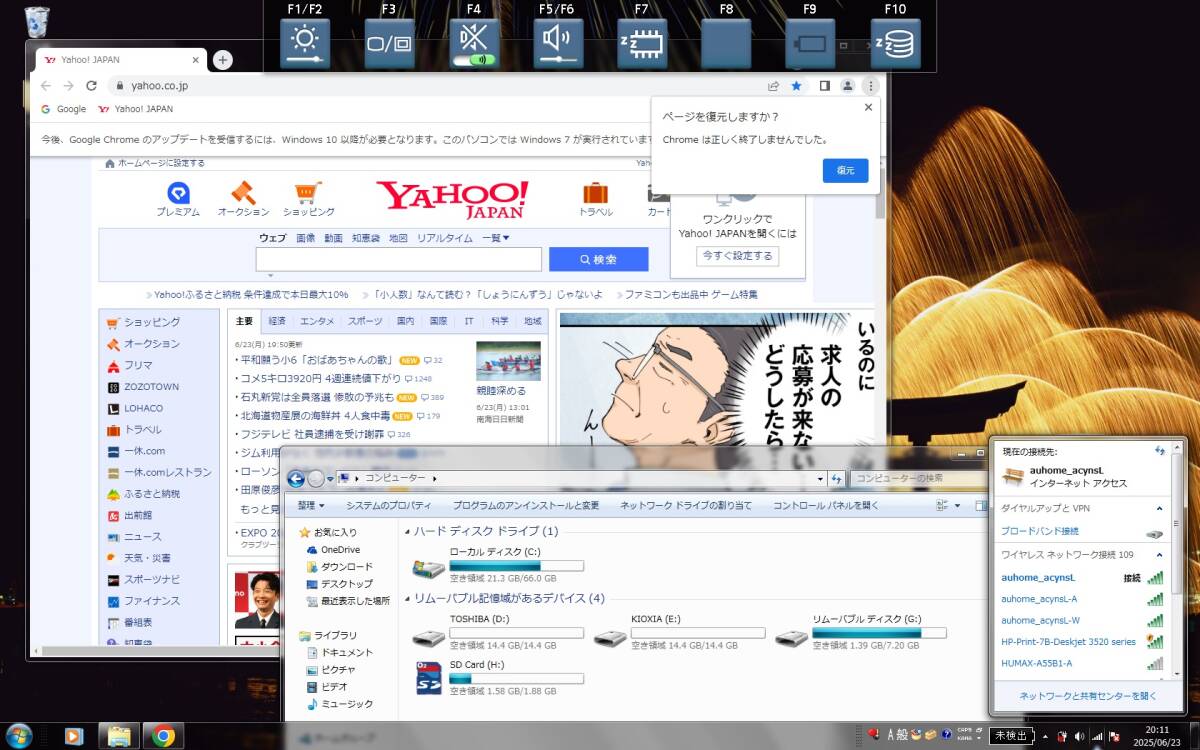
Task: Open the 整理 dropdown in Explorer
Action: (x=310, y=506)
